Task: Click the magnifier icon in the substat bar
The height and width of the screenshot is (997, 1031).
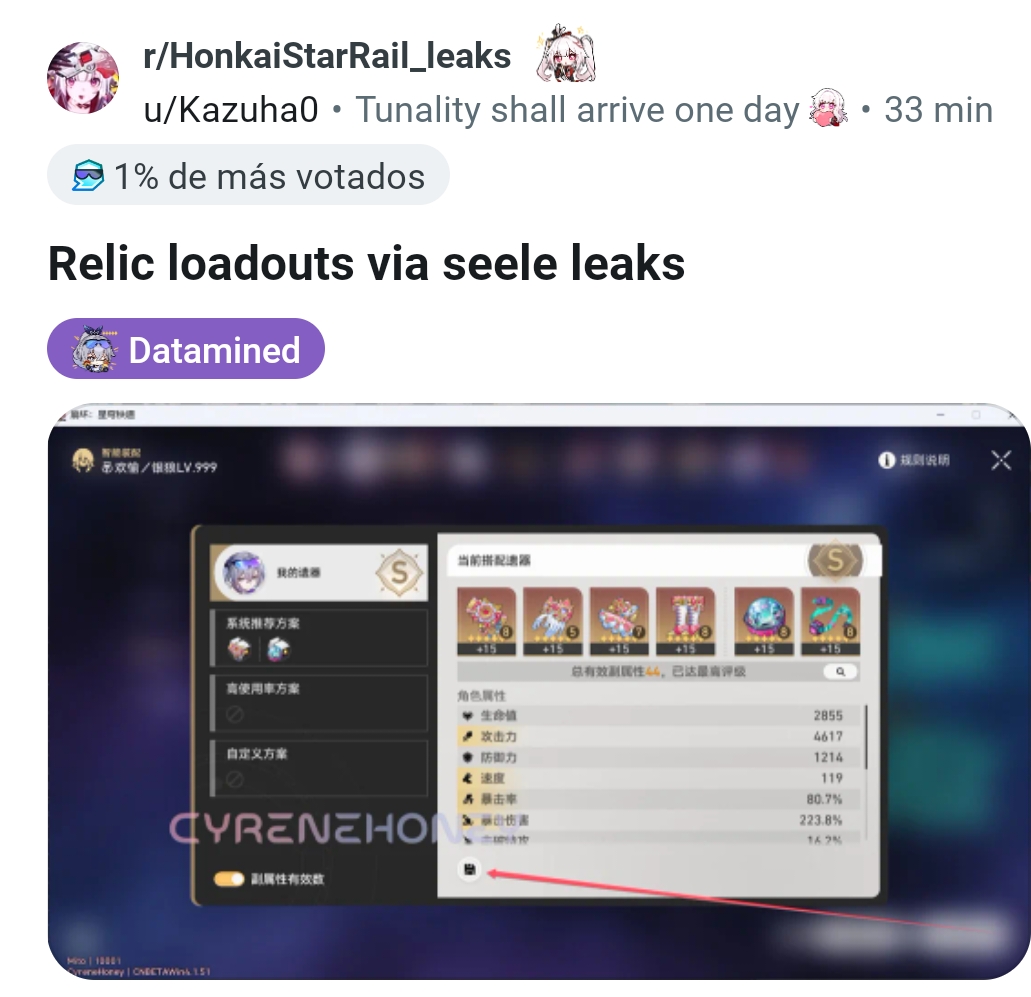Action: click(840, 671)
